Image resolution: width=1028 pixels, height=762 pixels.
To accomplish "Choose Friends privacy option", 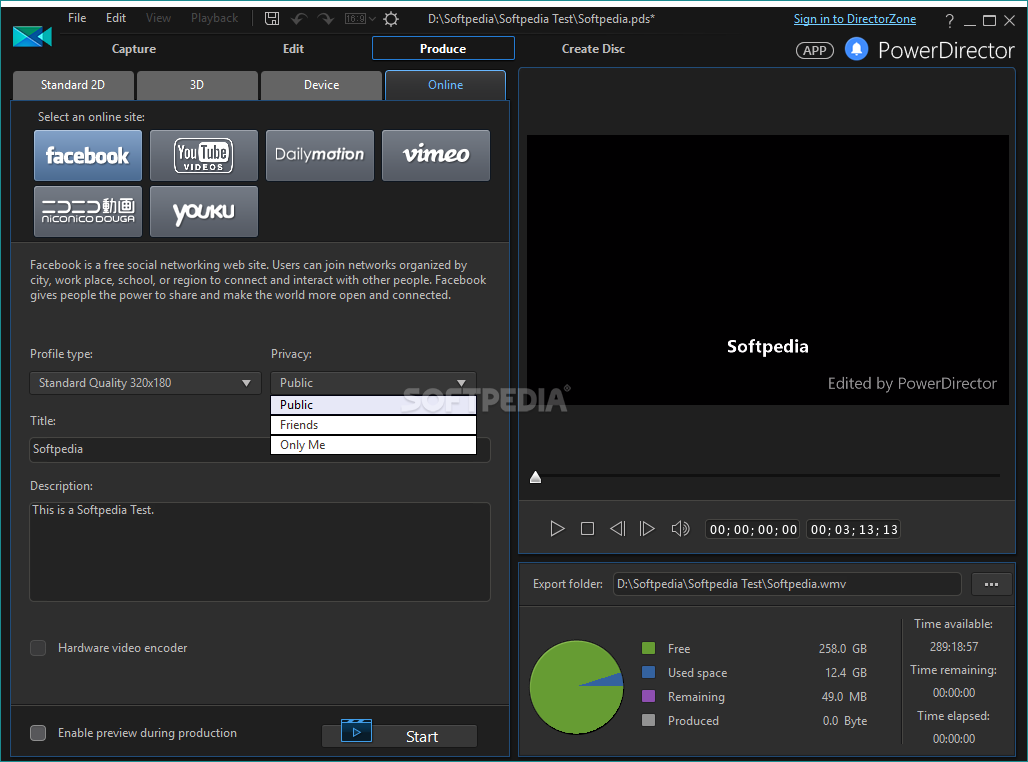I will point(373,425).
